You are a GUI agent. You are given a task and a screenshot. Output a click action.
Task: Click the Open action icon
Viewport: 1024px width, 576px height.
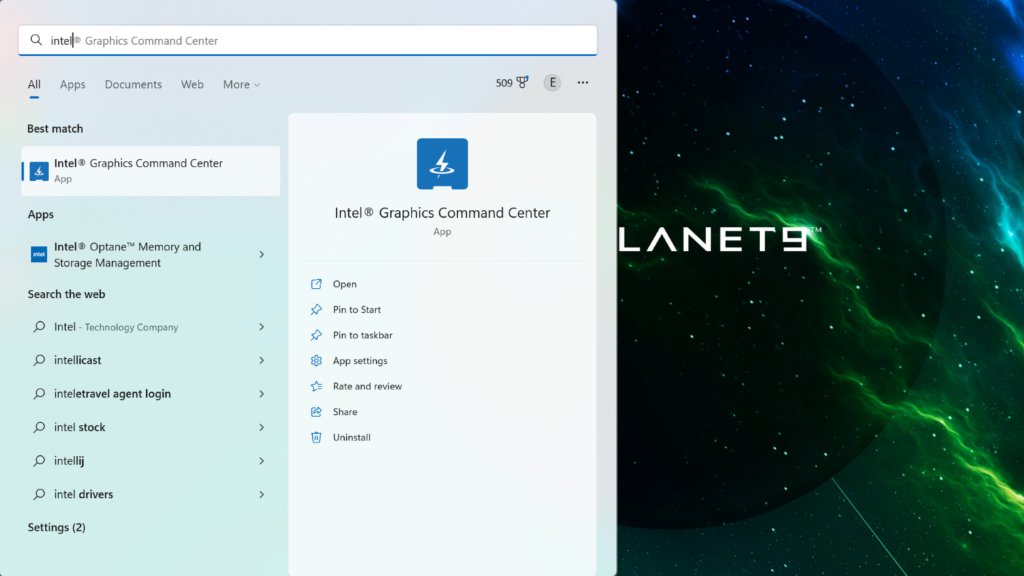click(316, 284)
